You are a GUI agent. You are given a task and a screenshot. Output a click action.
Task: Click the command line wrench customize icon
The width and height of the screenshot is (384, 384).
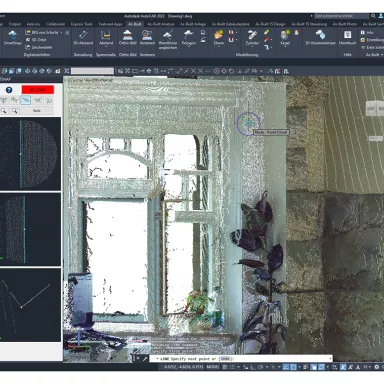[x=145, y=359]
